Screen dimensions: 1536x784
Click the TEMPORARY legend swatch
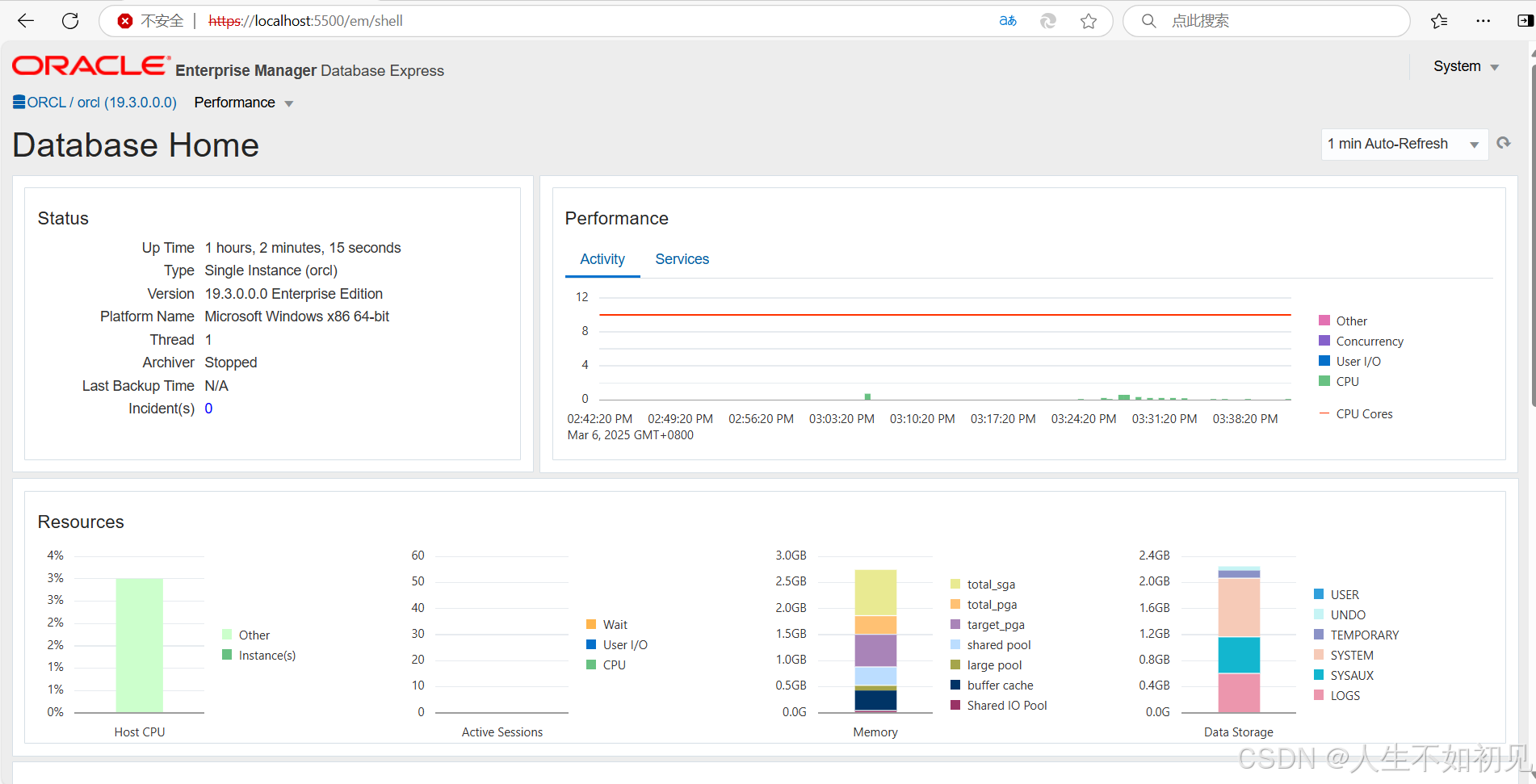pos(1319,635)
